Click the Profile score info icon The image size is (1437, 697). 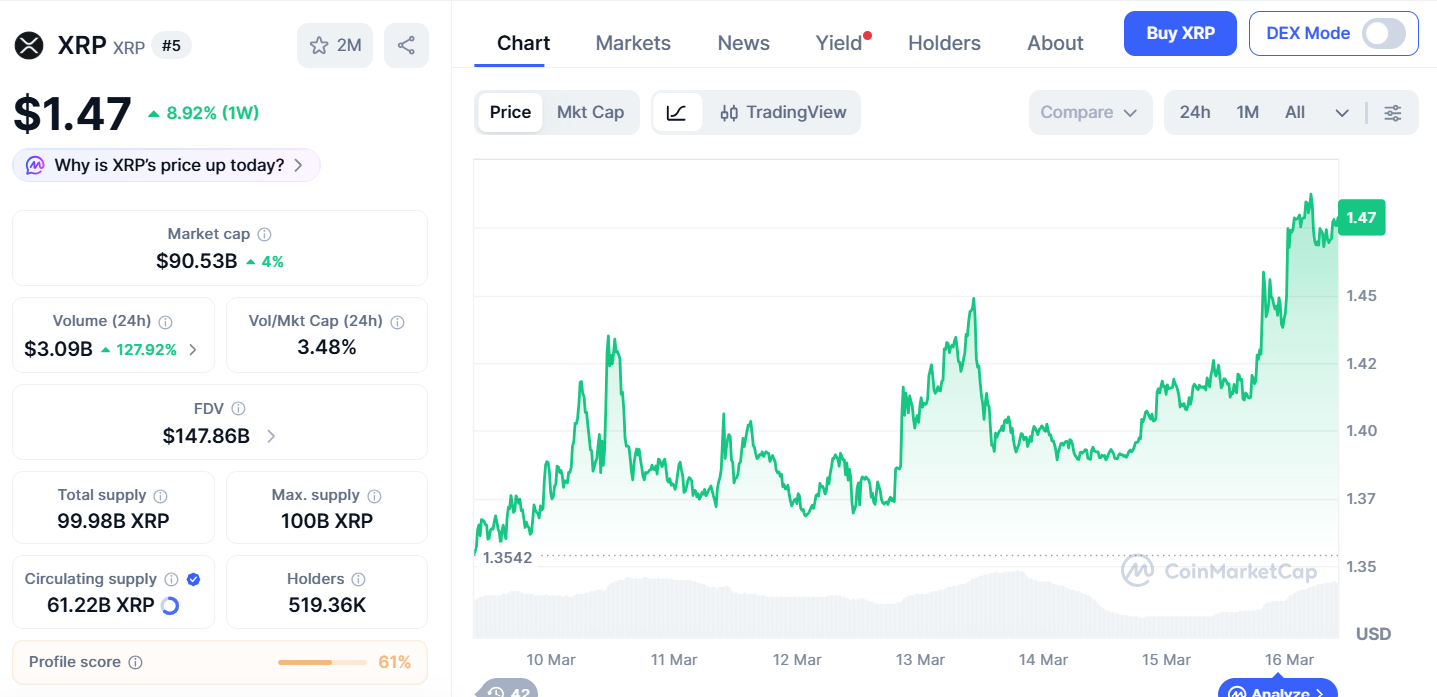pos(136,662)
